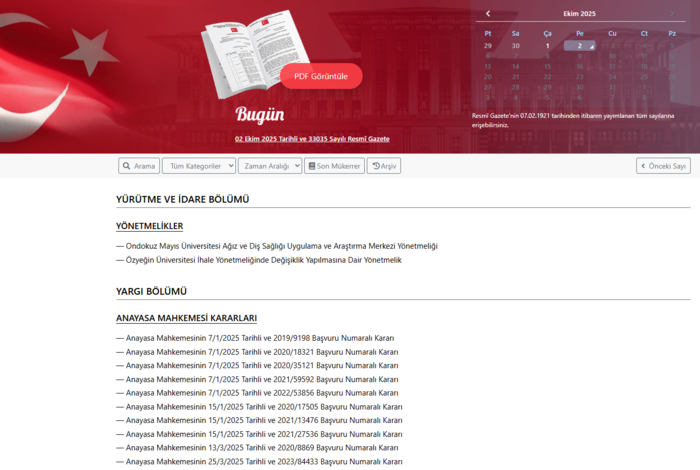This screenshot has width=700, height=470.
Task: Expand the Zaman Aralığı dropdown
Action: coord(270,166)
